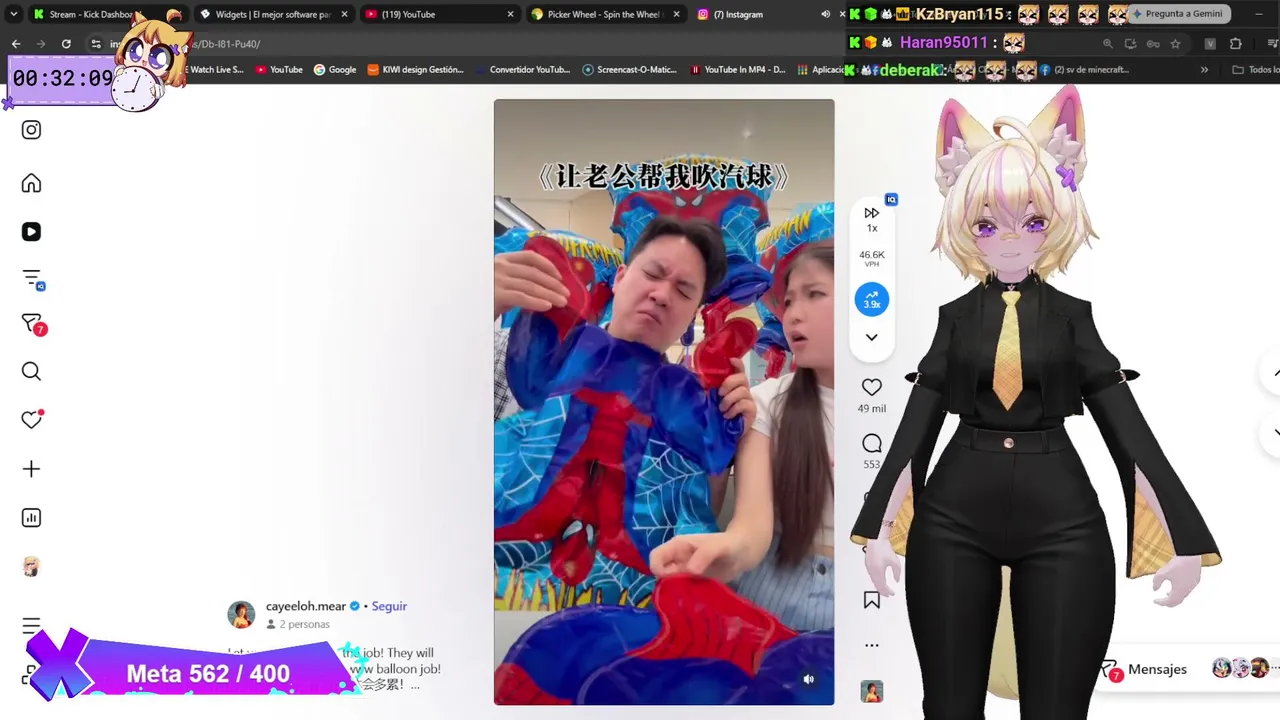Close the Picker Wheel browser tab
The image size is (1280, 720).
676,14
